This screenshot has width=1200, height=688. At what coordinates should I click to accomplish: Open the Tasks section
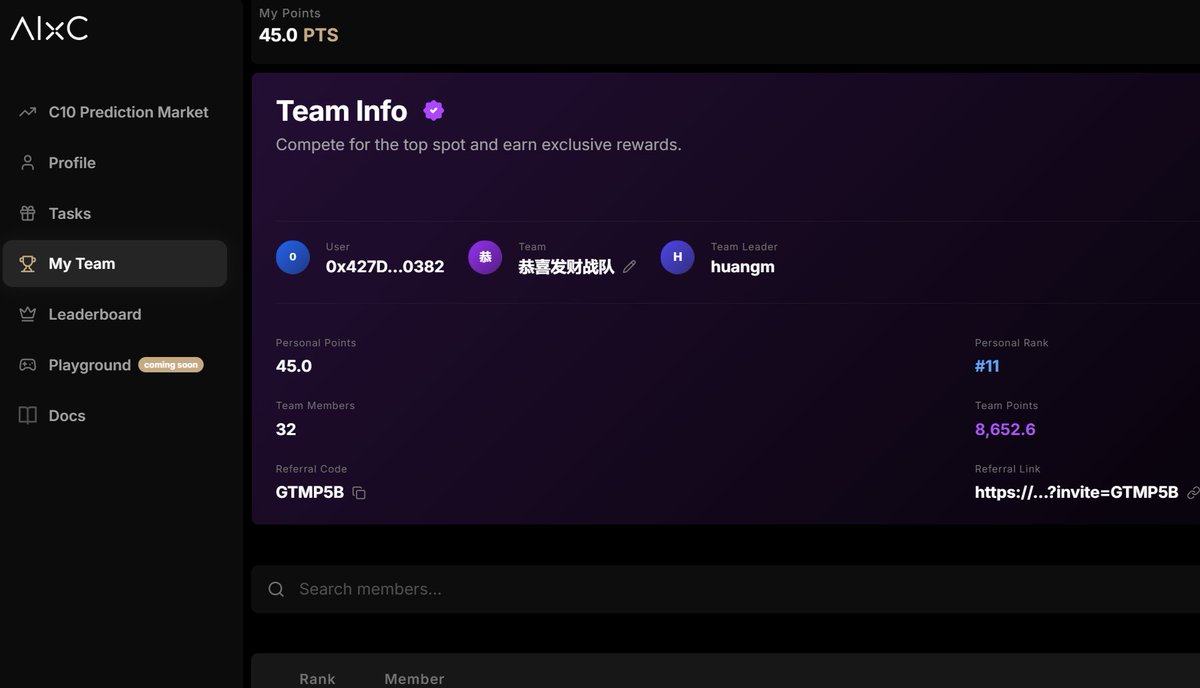pyautogui.click(x=70, y=213)
